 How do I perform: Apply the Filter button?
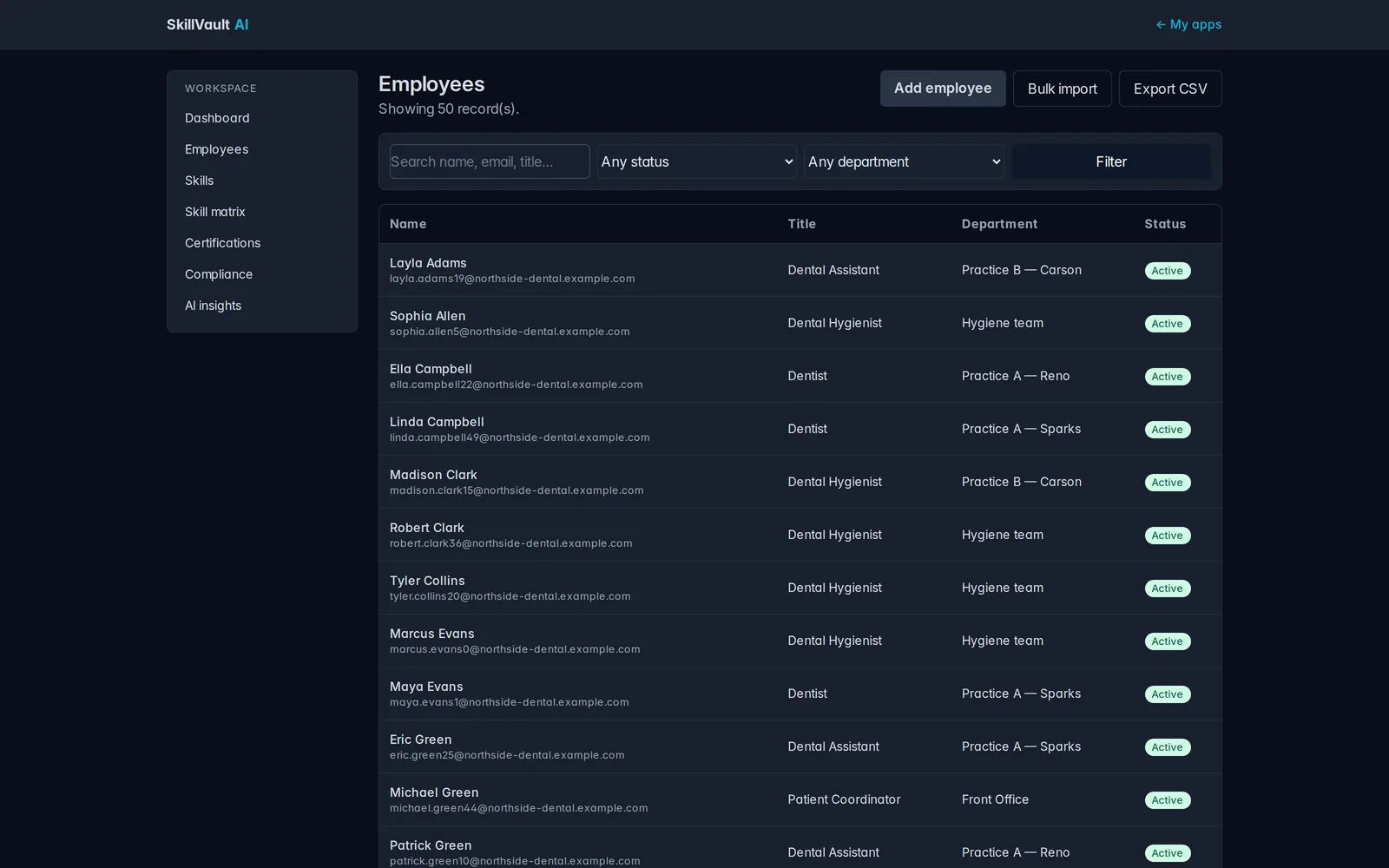tap(1111, 161)
